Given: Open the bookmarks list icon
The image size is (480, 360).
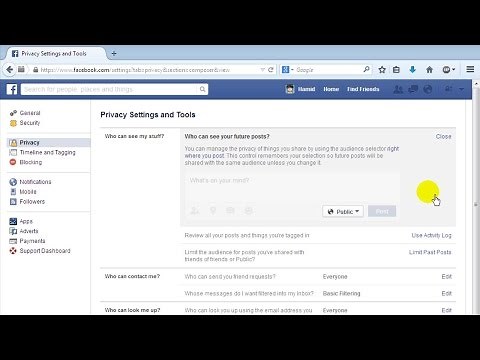Looking at the screenshot, I should (396, 69).
